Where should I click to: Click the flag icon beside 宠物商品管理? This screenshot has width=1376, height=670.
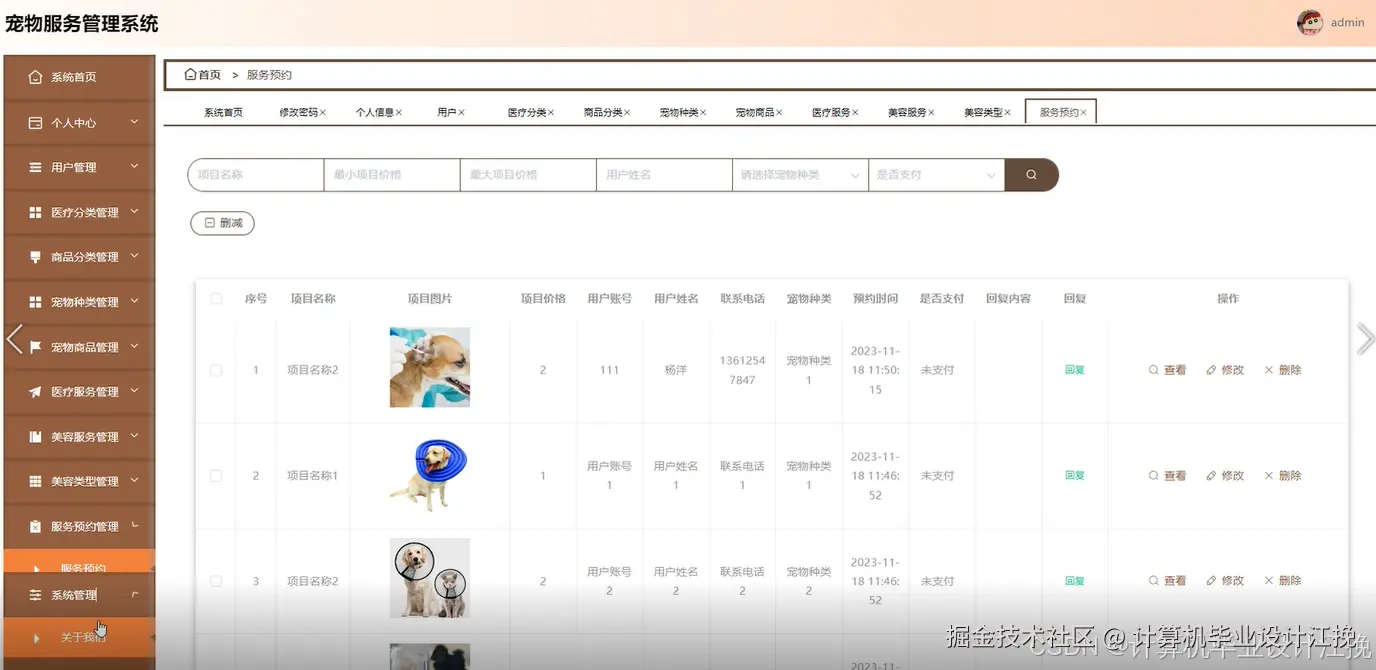[x=35, y=347]
